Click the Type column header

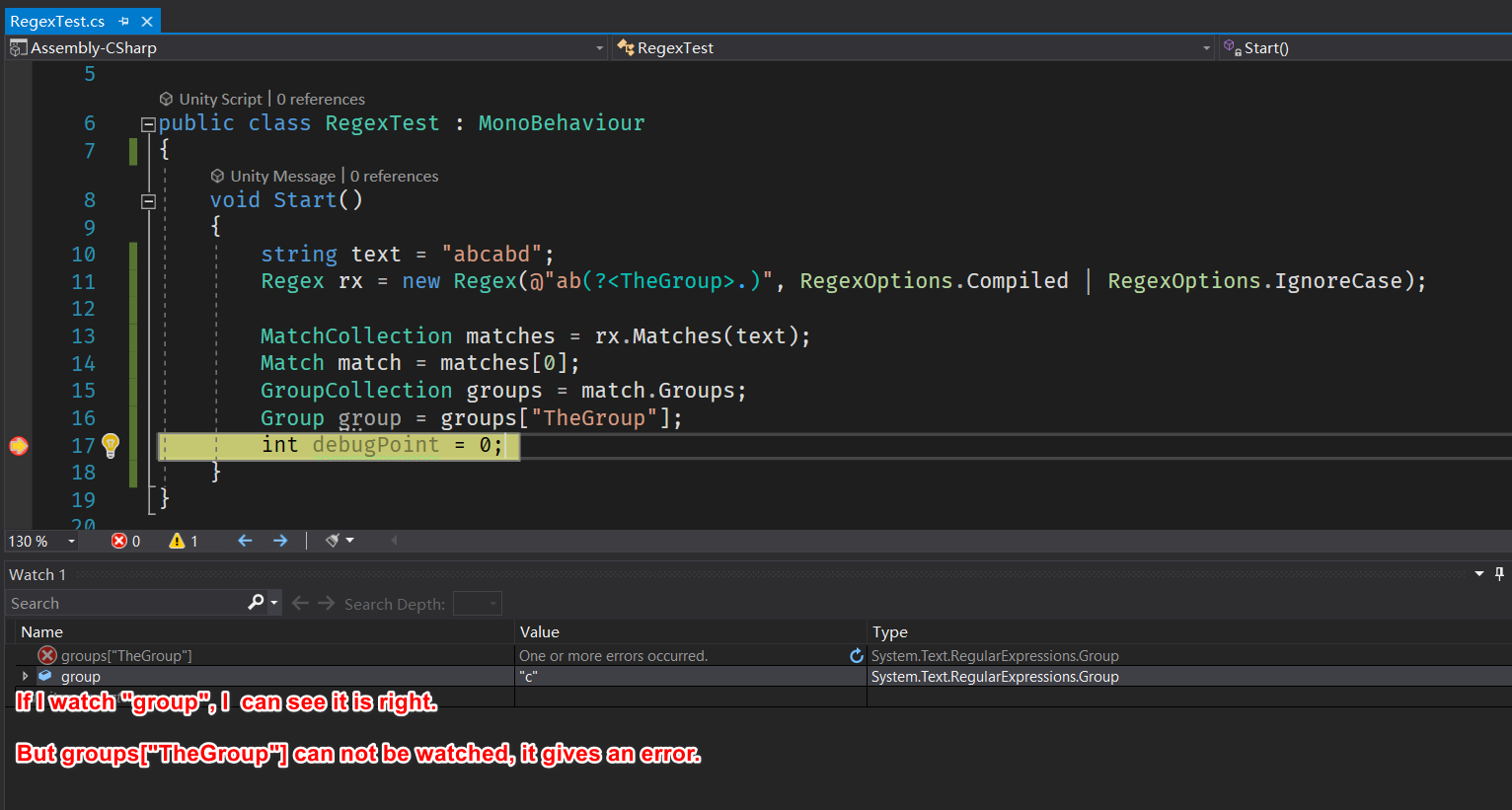[1189, 631]
